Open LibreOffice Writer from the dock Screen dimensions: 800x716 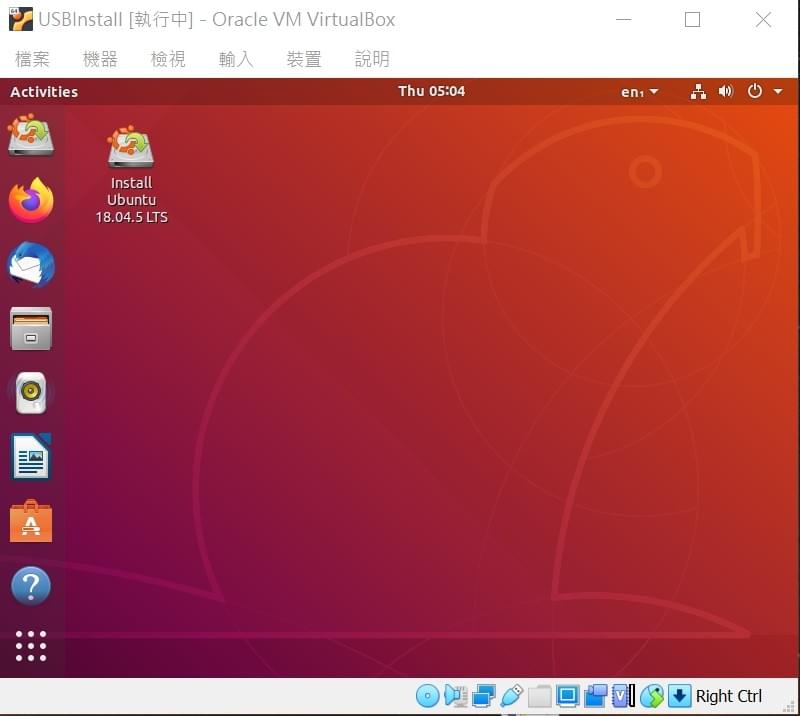pos(31,457)
